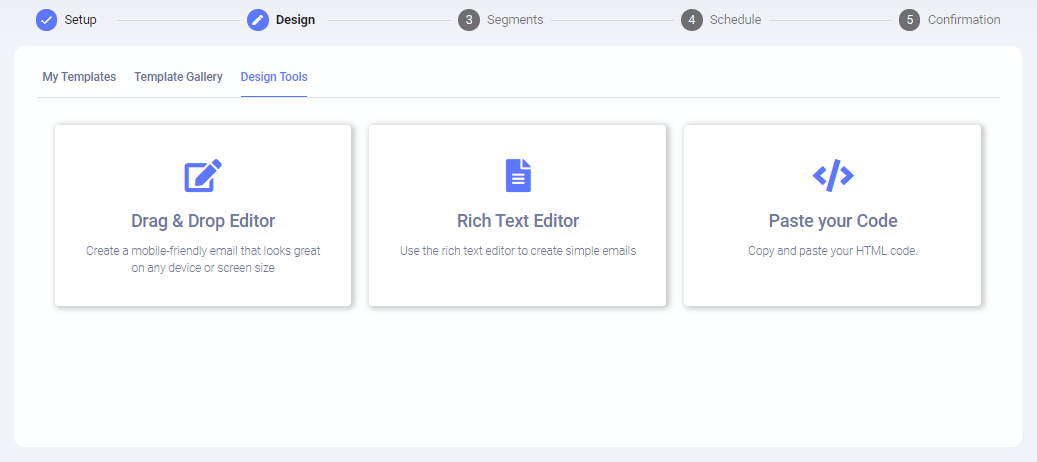This screenshot has height=462, width=1037.
Task: Click the 'Copy and paste your HTML code' description
Action: tap(833, 251)
